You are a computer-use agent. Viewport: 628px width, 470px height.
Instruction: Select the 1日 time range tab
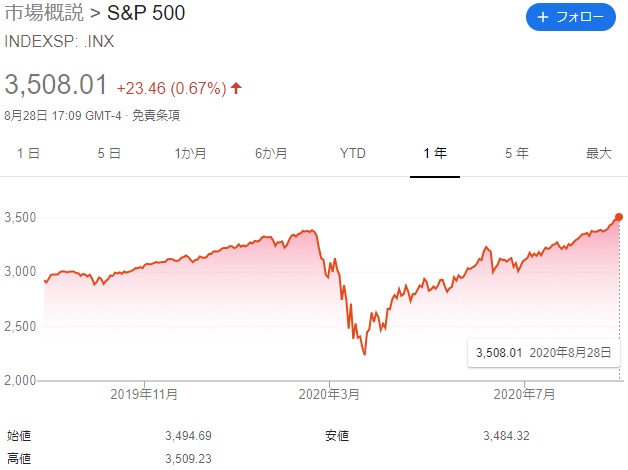pos(28,153)
